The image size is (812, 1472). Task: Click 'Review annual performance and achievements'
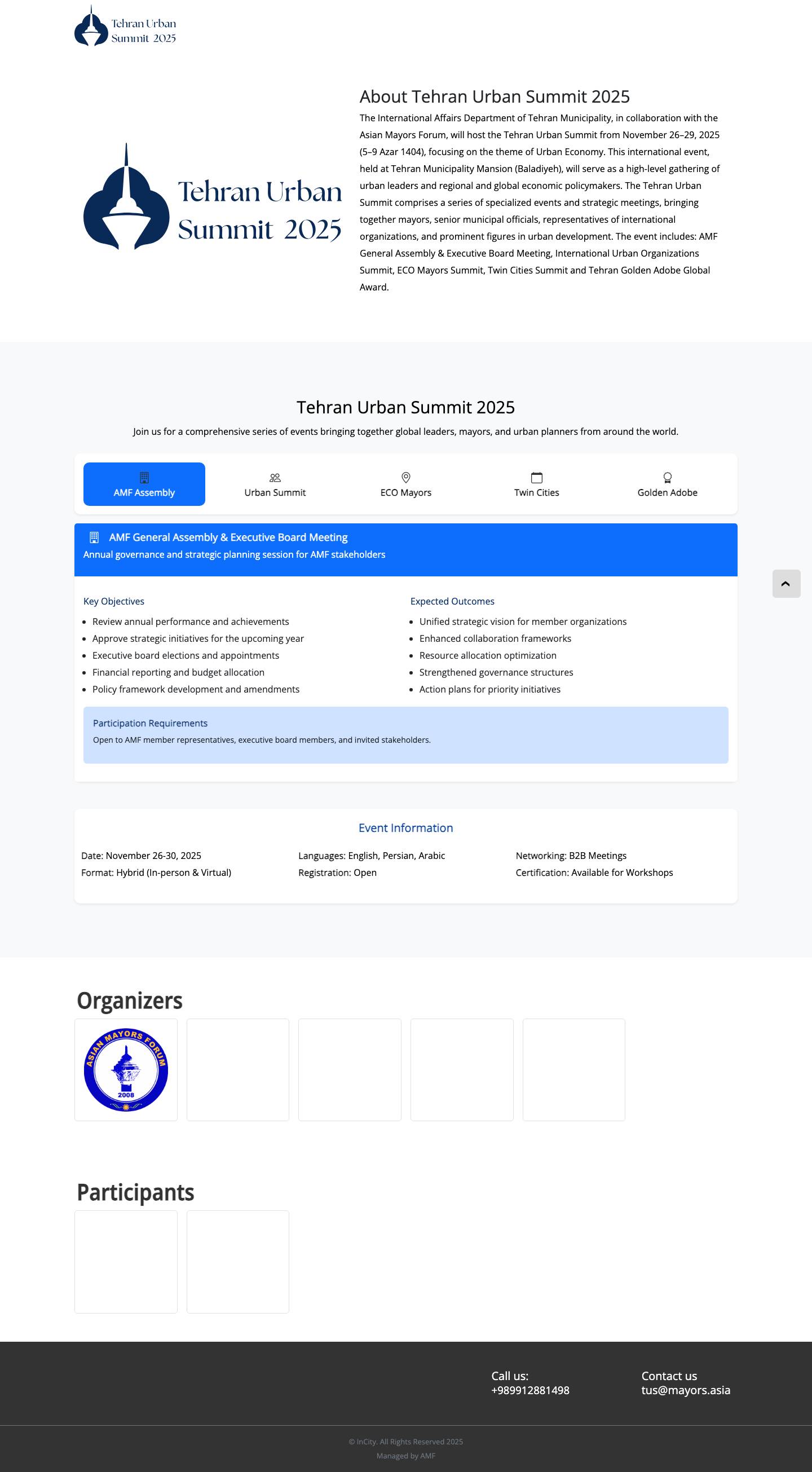(x=191, y=622)
